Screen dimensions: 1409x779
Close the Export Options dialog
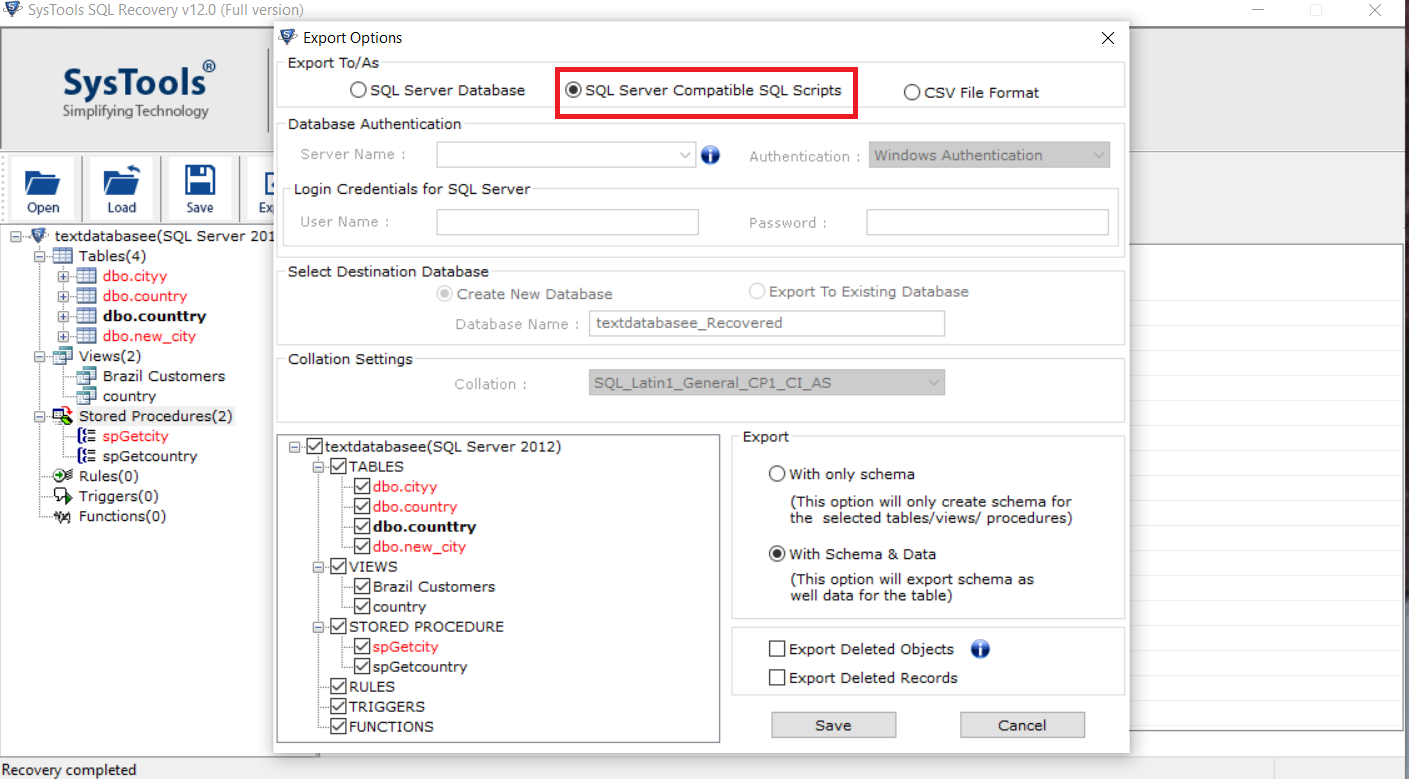point(1107,38)
